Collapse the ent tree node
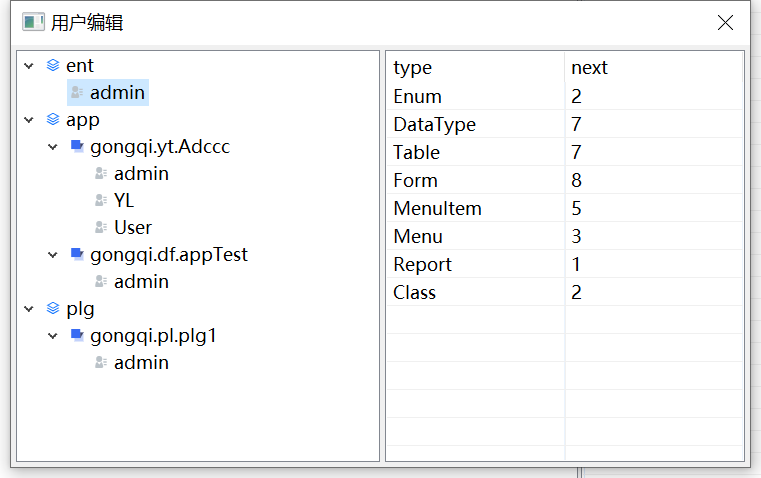 point(29,66)
